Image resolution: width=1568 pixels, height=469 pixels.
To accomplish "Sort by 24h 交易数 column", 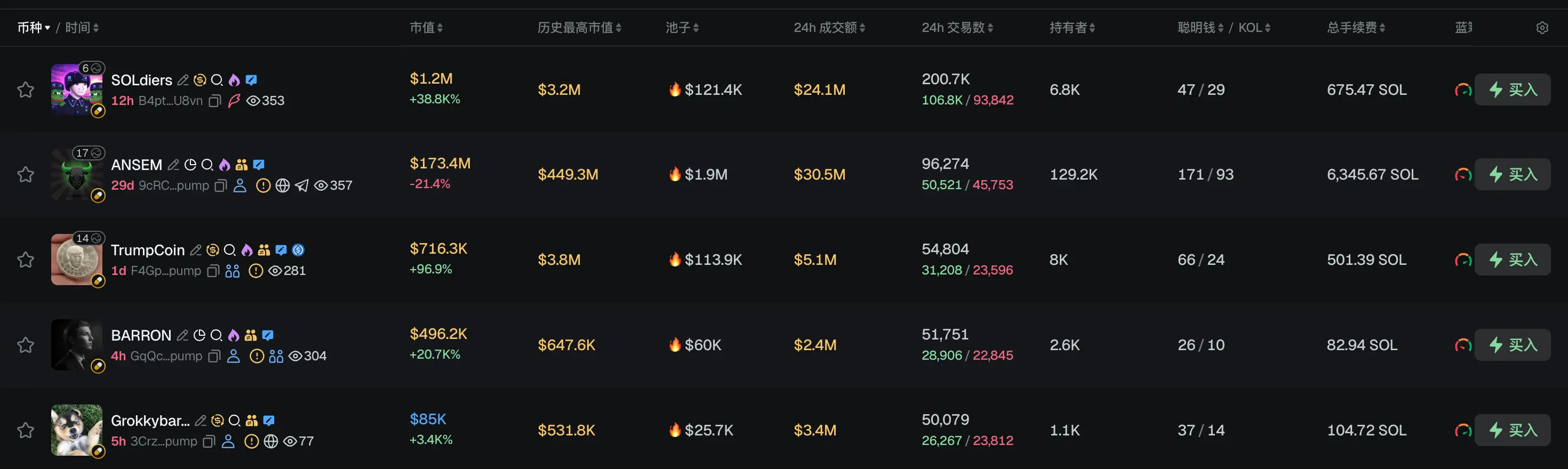I will pos(957,28).
